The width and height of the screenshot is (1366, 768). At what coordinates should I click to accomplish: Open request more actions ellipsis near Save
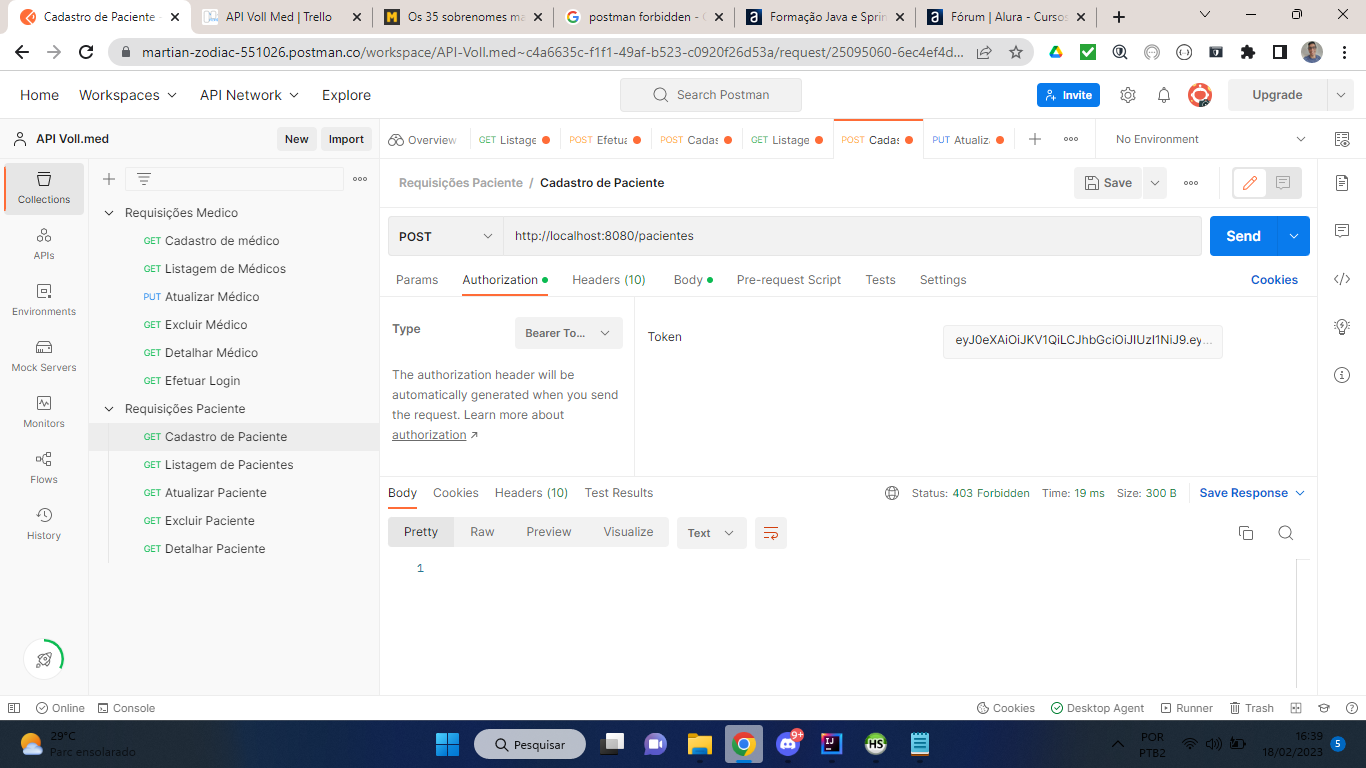(x=1191, y=183)
